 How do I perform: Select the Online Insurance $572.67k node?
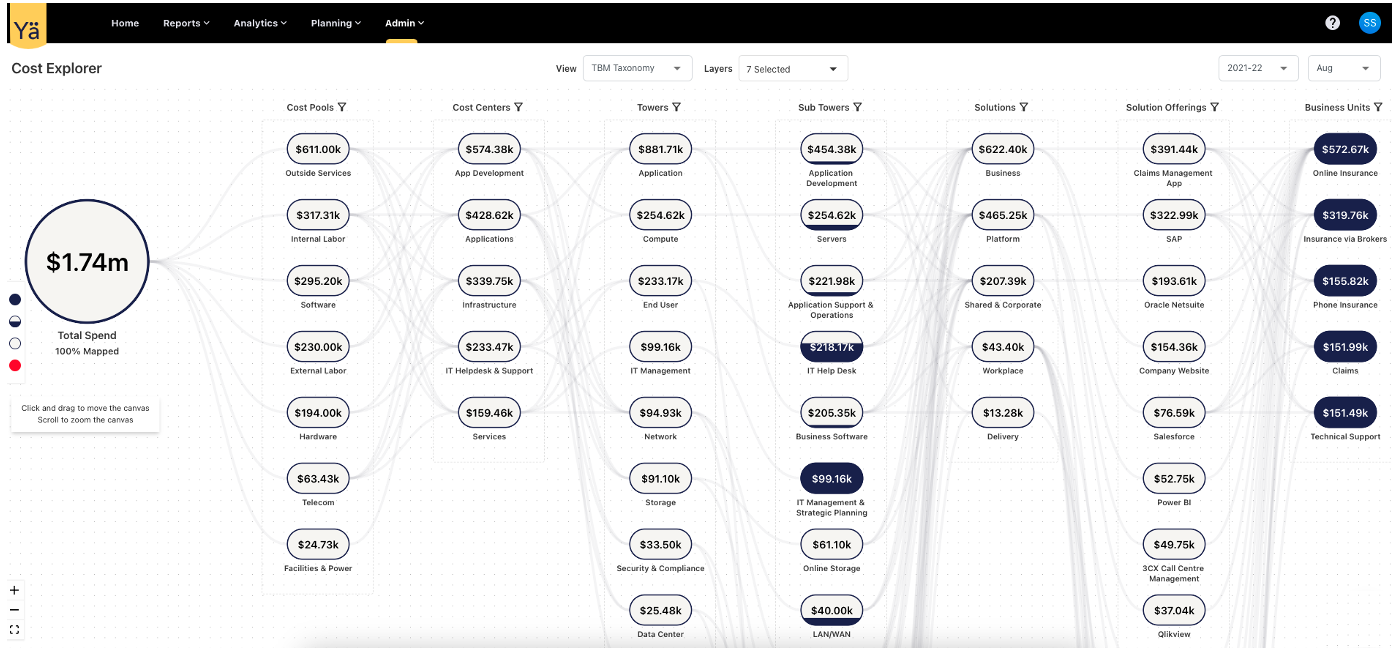[1345, 150]
